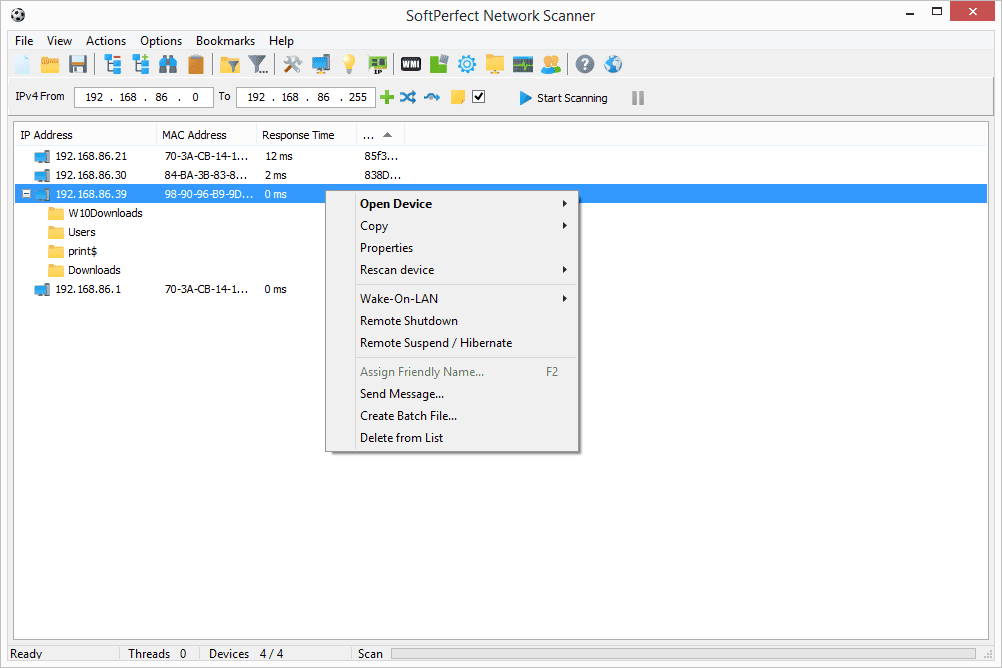This screenshot has height=668, width=1002.
Task: Open help with question mark icon
Action: [585, 64]
